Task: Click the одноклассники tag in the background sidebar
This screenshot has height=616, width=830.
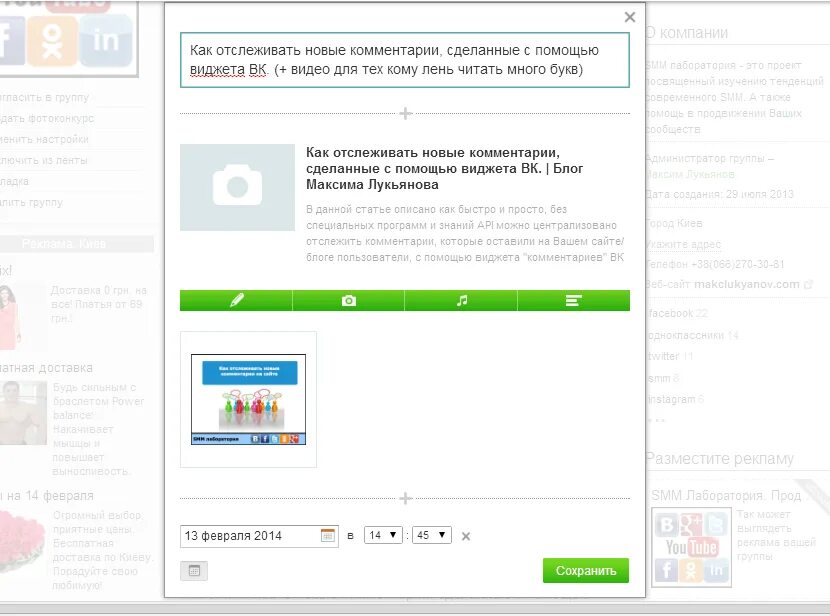Action: [x=686, y=335]
